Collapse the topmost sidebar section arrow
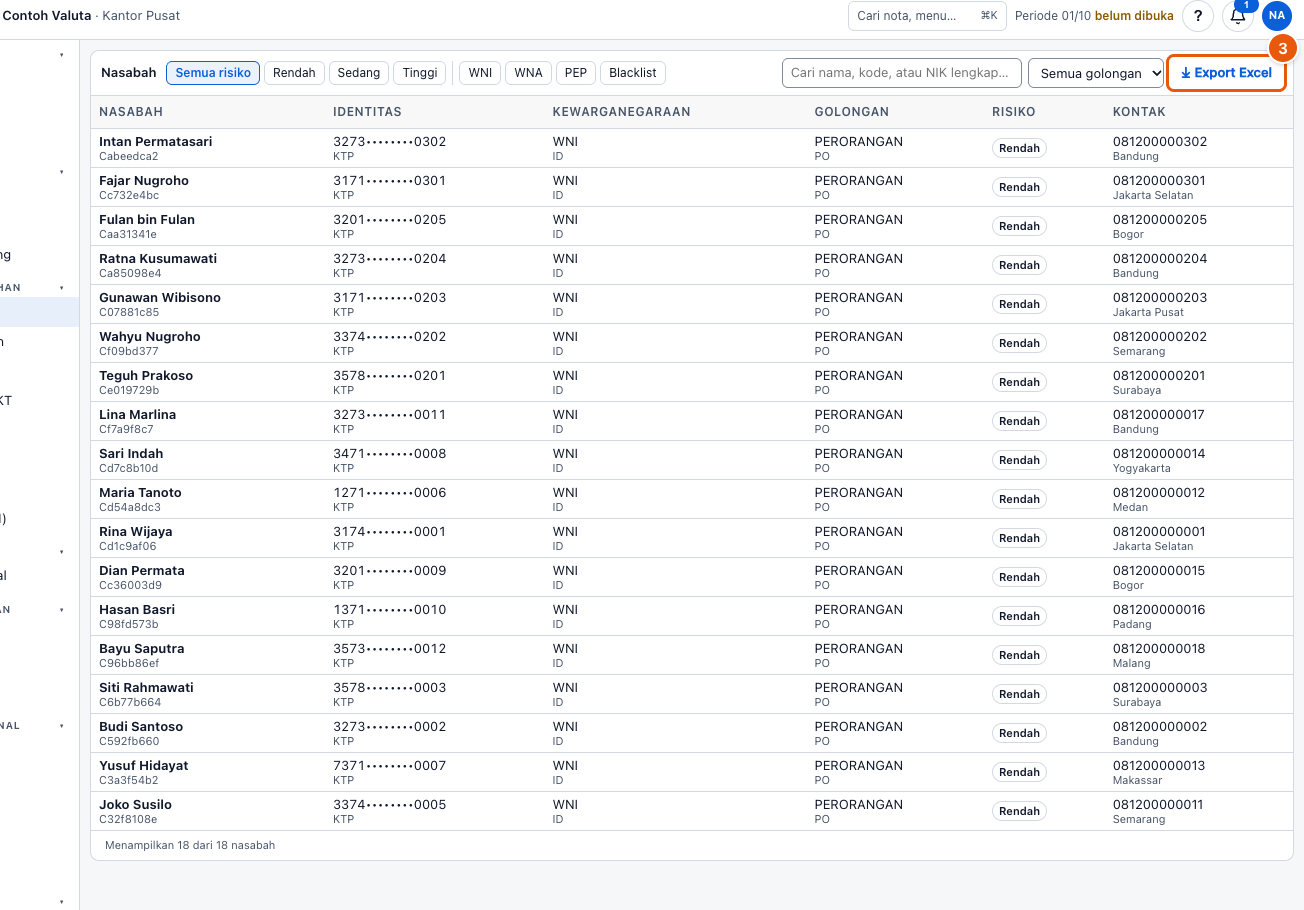The width and height of the screenshot is (1304, 910). coord(62,55)
